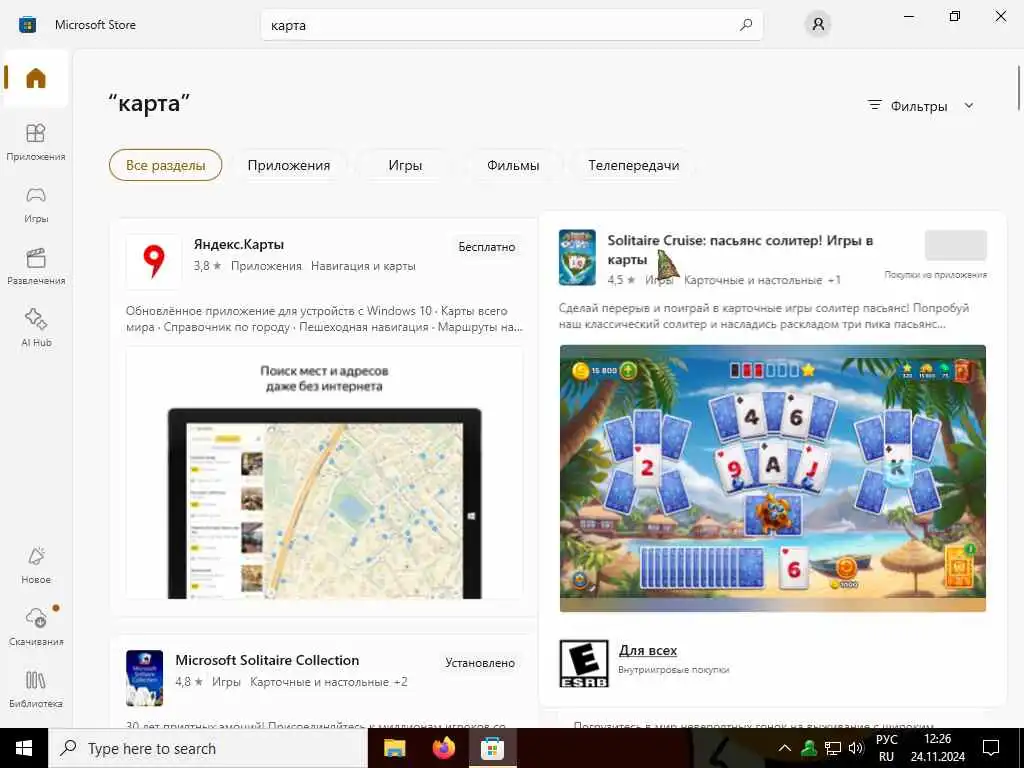Click the Solitaire Cruise install button

(x=955, y=246)
